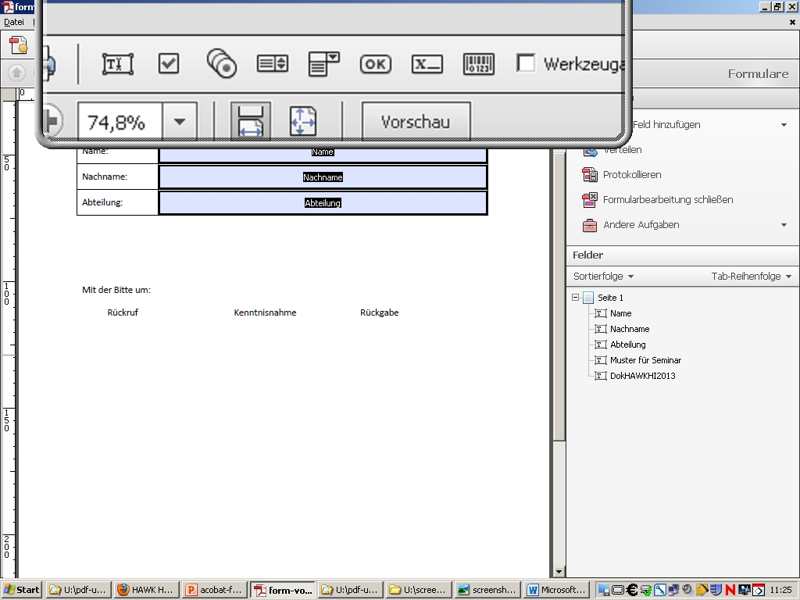Select Muster für Seminar field in tree
The height and width of the screenshot is (600, 800).
click(645, 360)
